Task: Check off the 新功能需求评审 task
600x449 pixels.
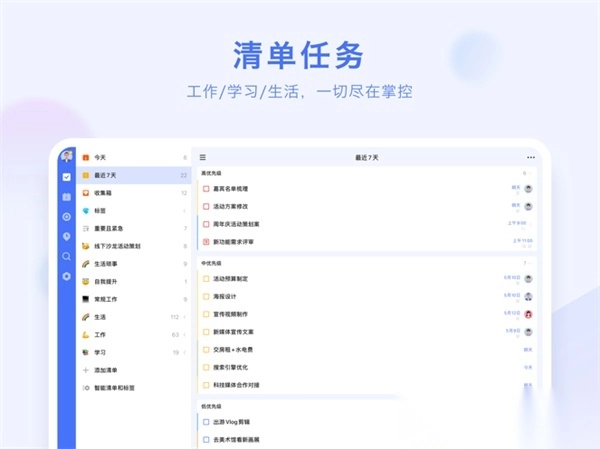Action: 206,242
